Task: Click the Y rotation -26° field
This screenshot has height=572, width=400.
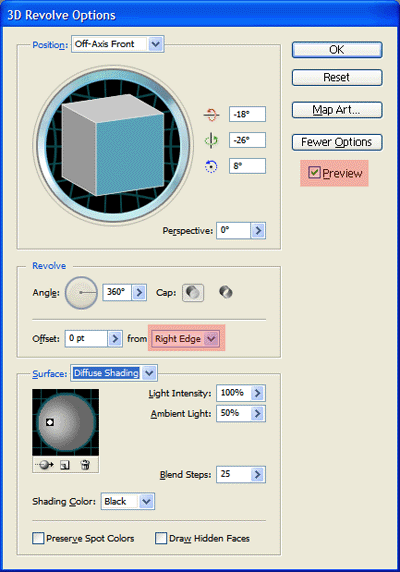Action: 247,140
